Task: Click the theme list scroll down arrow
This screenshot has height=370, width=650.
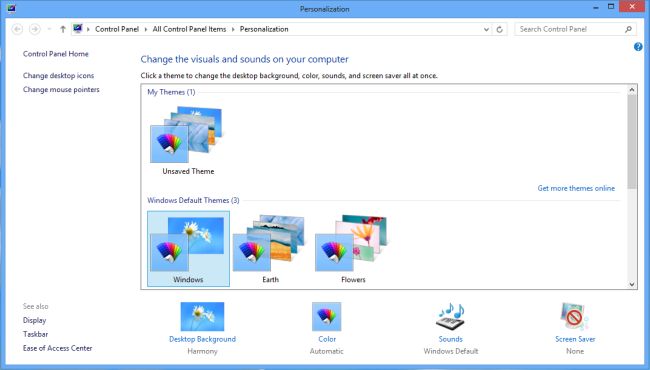Action: click(632, 284)
